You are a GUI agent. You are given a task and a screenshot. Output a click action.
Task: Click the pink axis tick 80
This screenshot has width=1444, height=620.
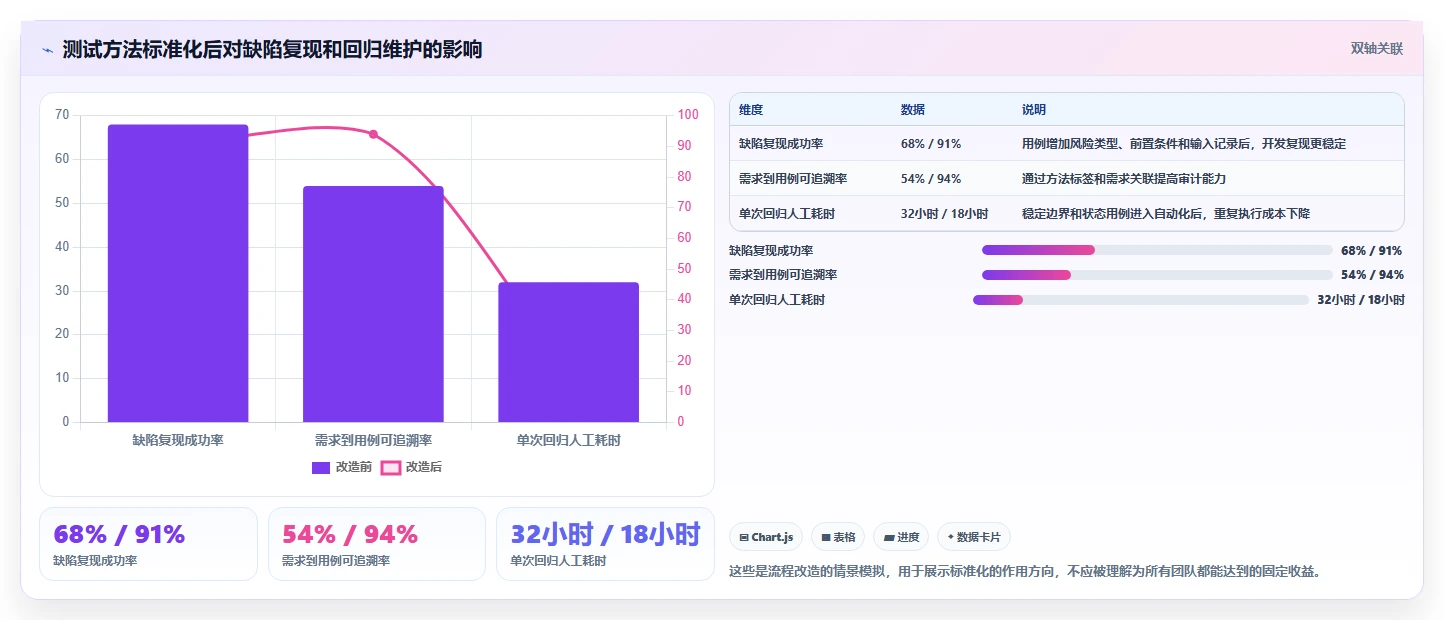[685, 177]
